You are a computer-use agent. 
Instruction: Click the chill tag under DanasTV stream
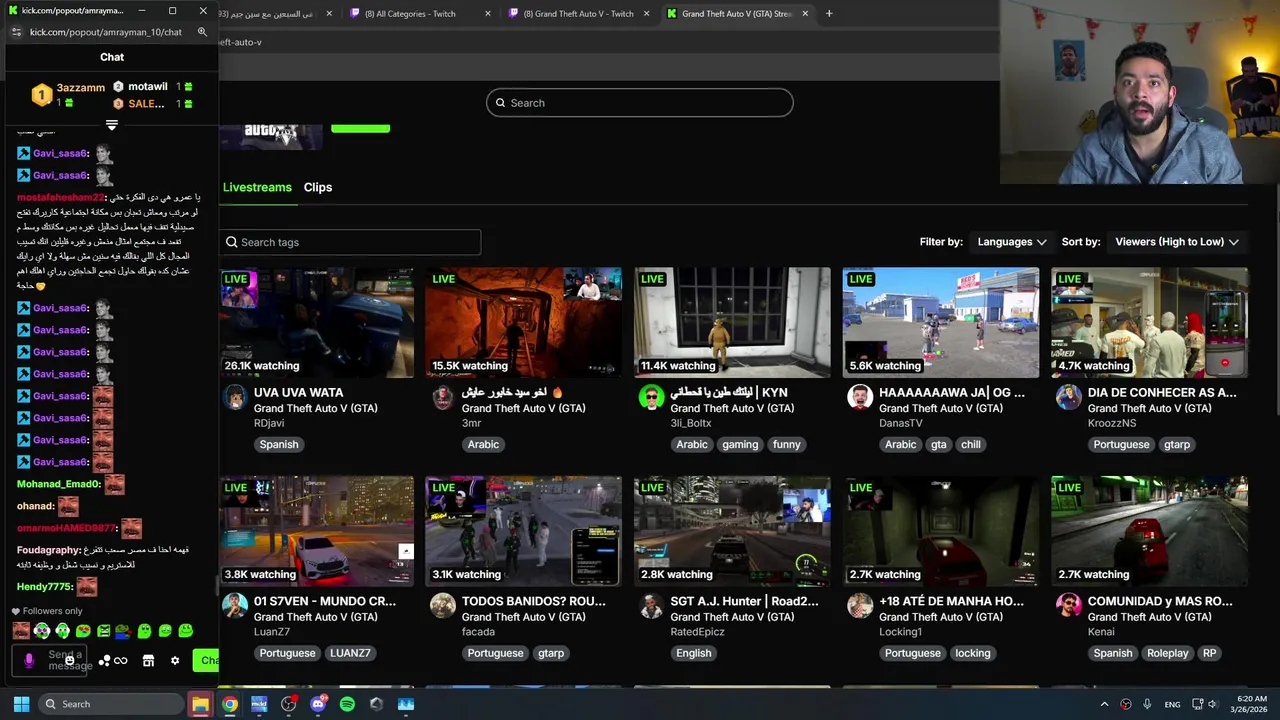971,444
